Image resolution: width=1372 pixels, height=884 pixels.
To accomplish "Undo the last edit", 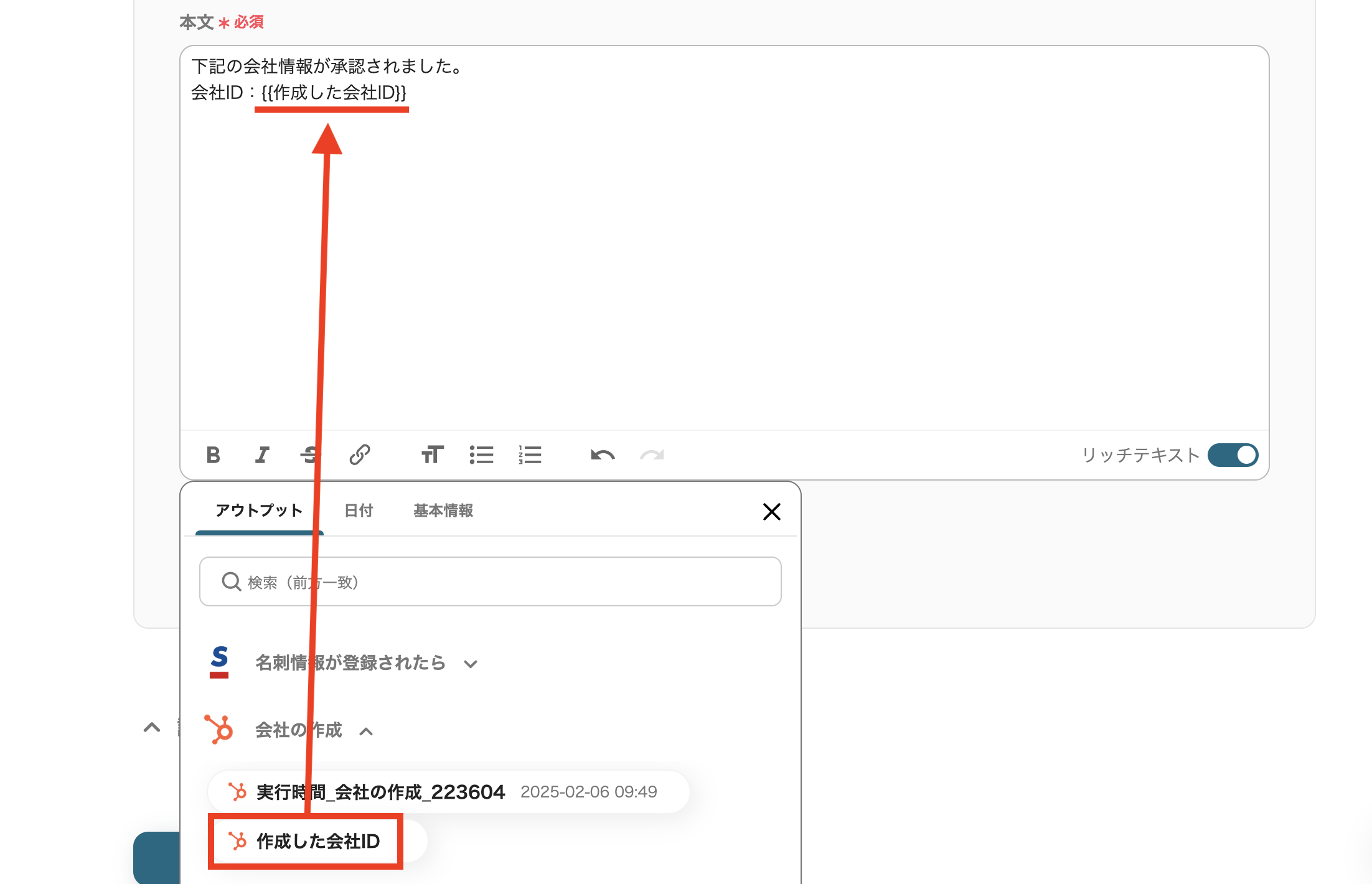I will (x=603, y=455).
